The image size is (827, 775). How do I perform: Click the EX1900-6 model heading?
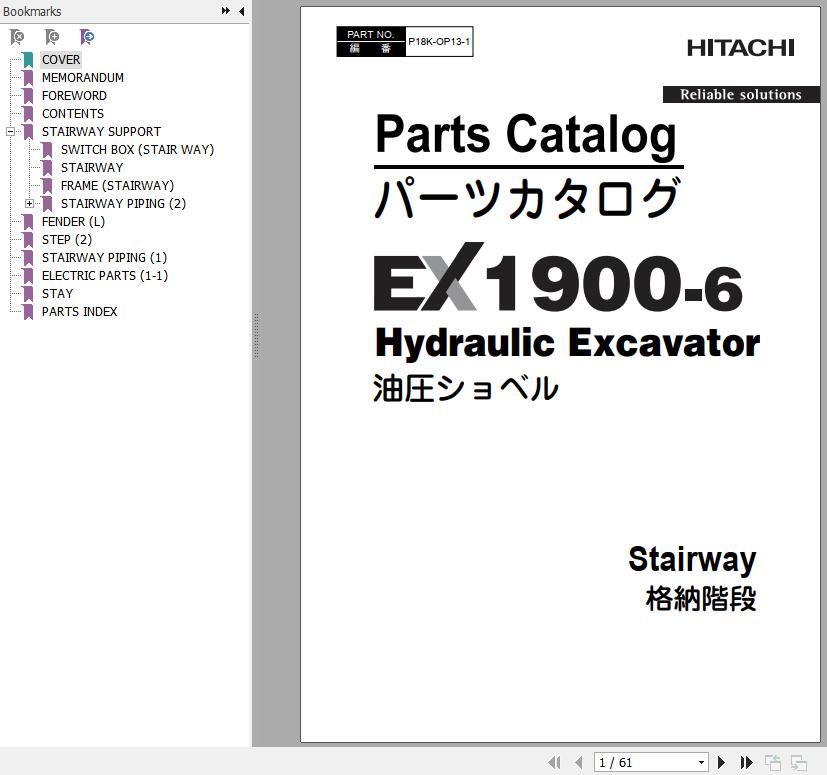pos(559,278)
